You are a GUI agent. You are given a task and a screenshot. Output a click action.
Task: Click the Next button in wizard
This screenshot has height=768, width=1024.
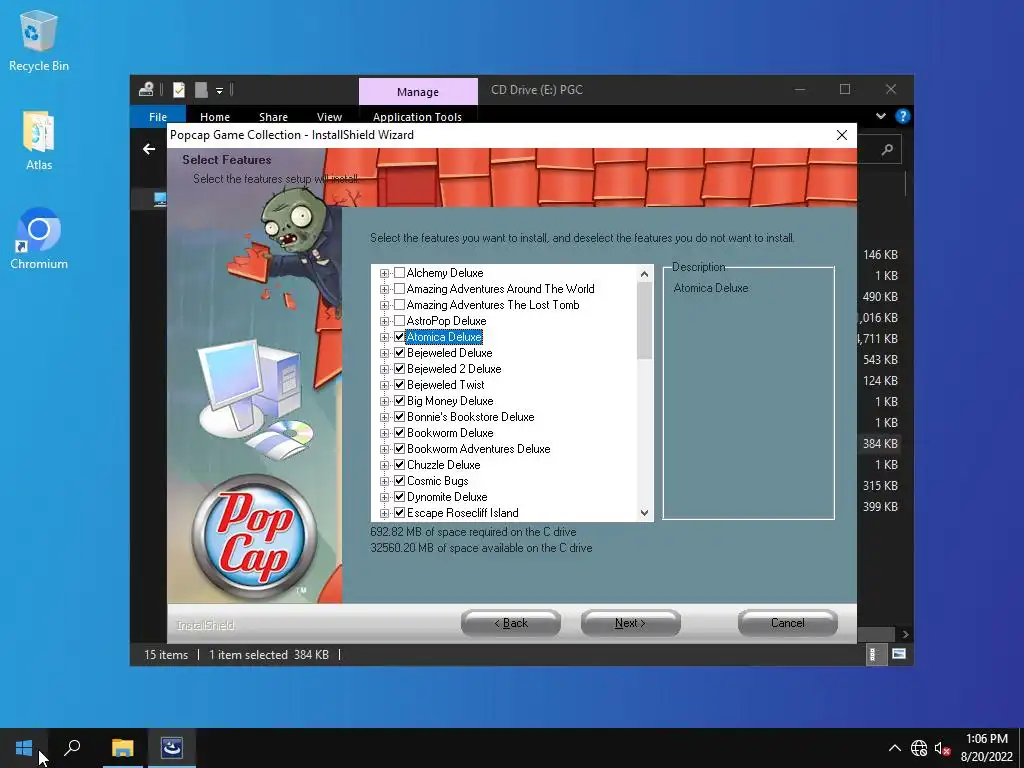pos(630,623)
